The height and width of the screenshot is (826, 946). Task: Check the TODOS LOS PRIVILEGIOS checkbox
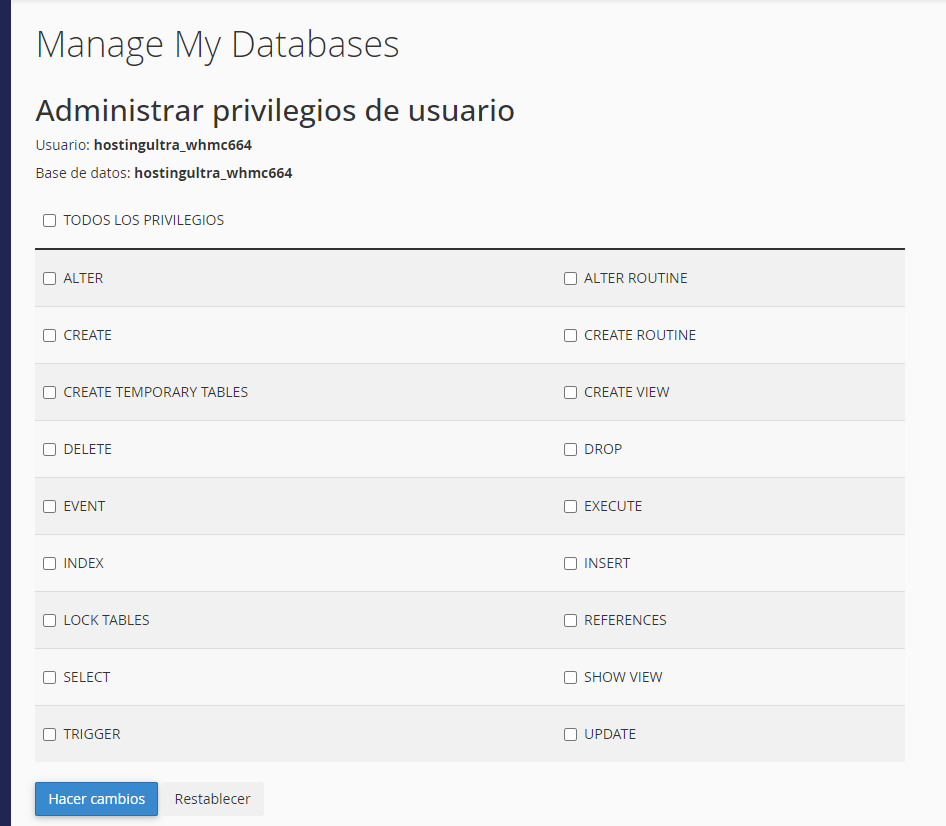coord(49,220)
